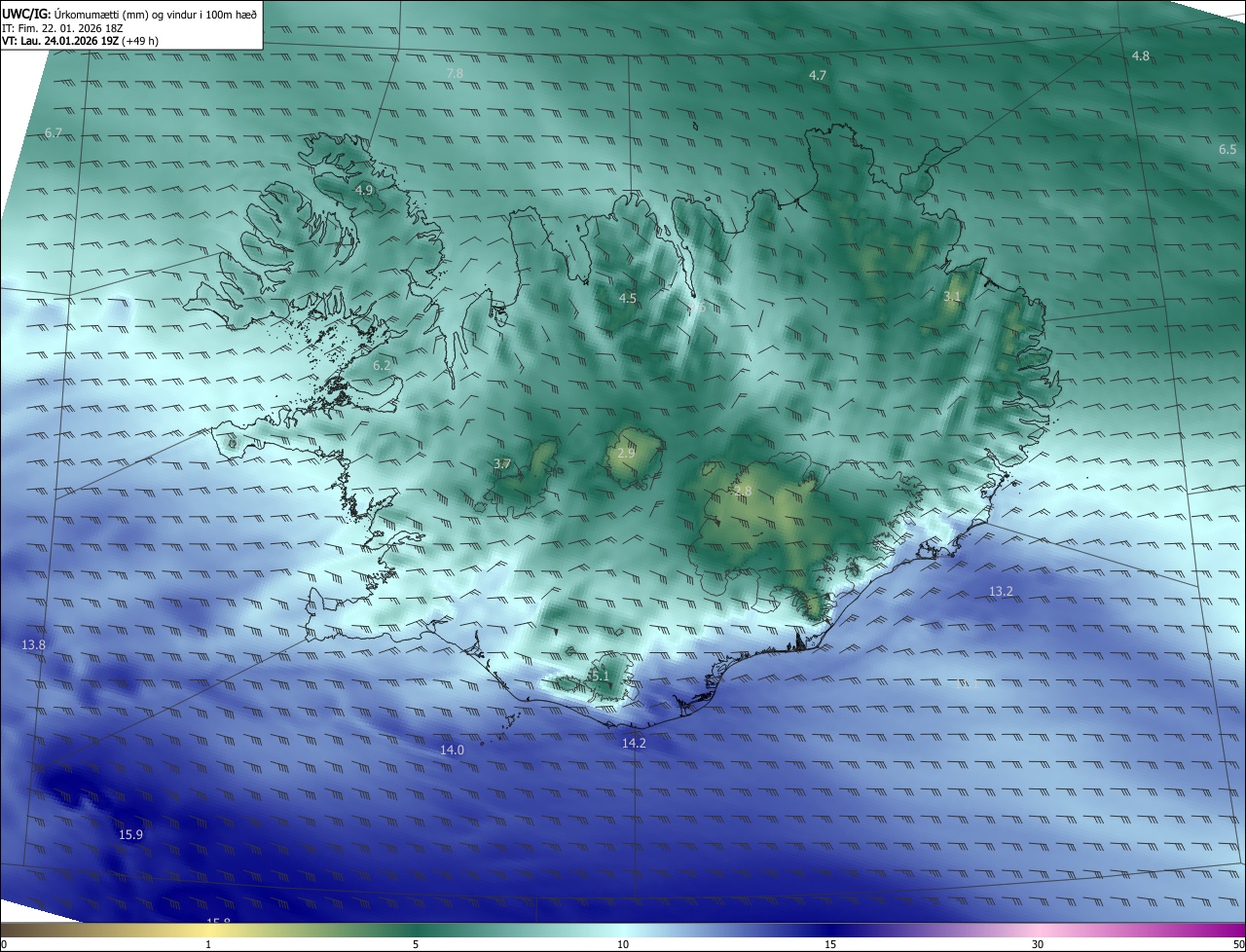The height and width of the screenshot is (952, 1246).
Task: Click the value label 13.8 over the ocean
Action: coord(33,644)
